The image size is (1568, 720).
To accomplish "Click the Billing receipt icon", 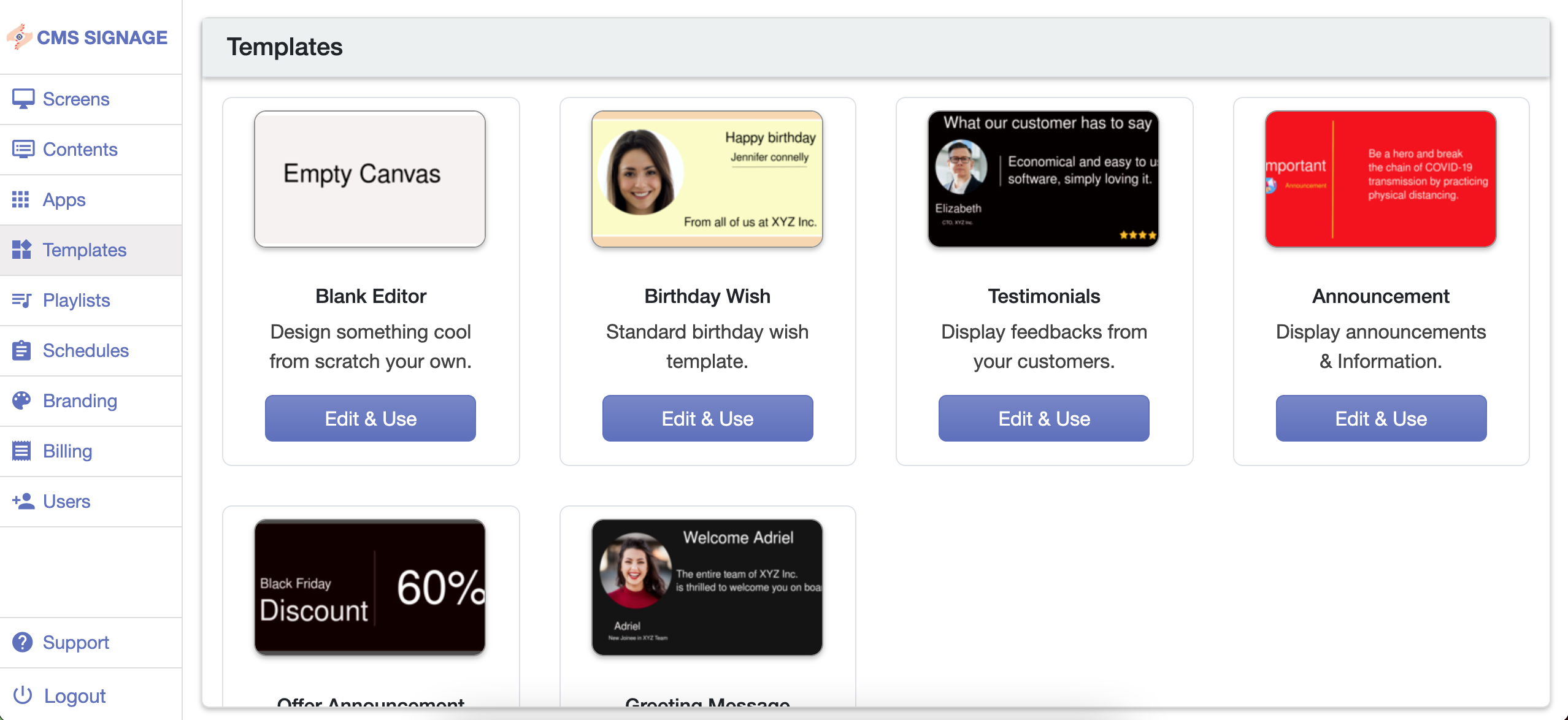I will (21, 451).
